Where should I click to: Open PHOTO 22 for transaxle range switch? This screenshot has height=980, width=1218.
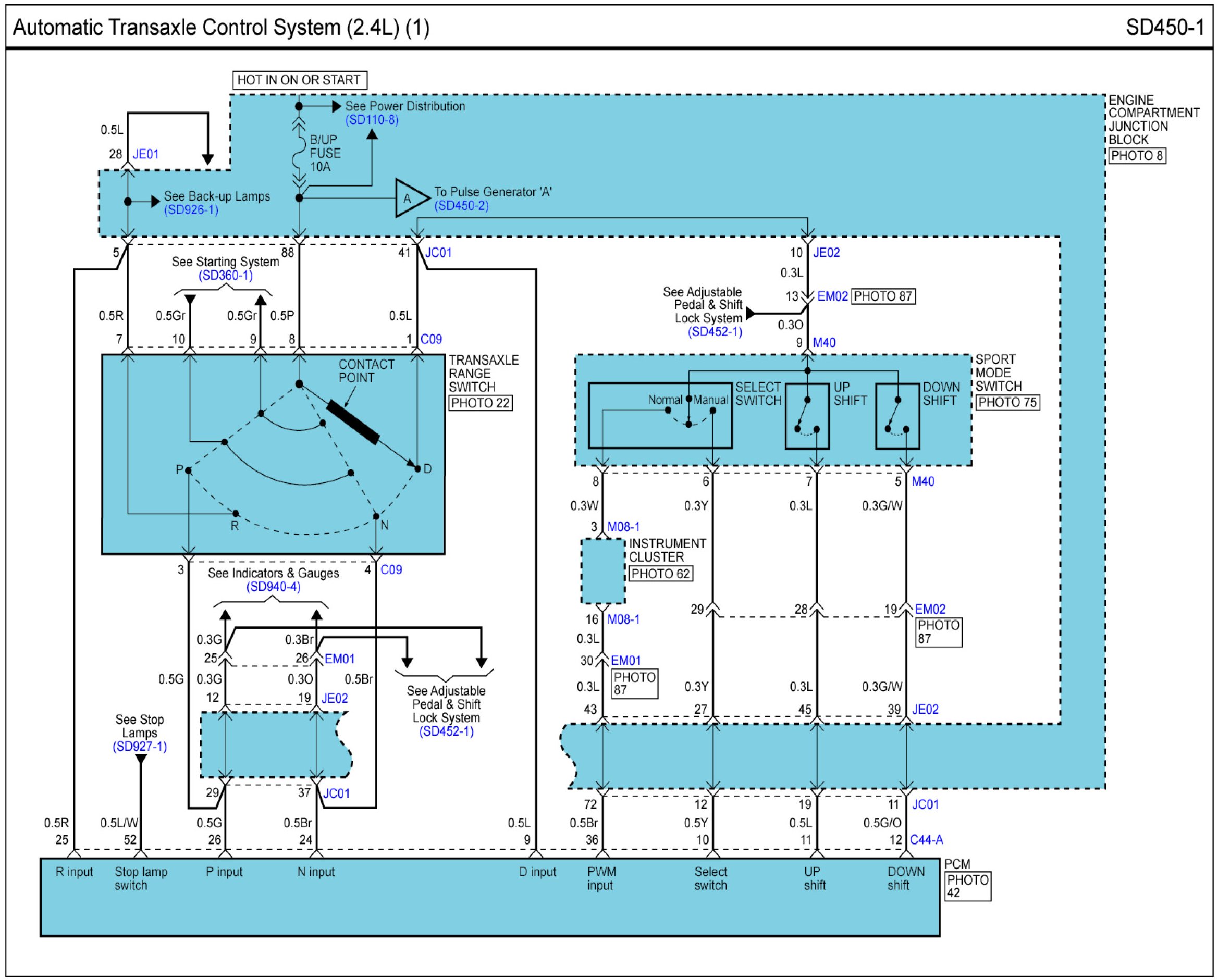[480, 403]
